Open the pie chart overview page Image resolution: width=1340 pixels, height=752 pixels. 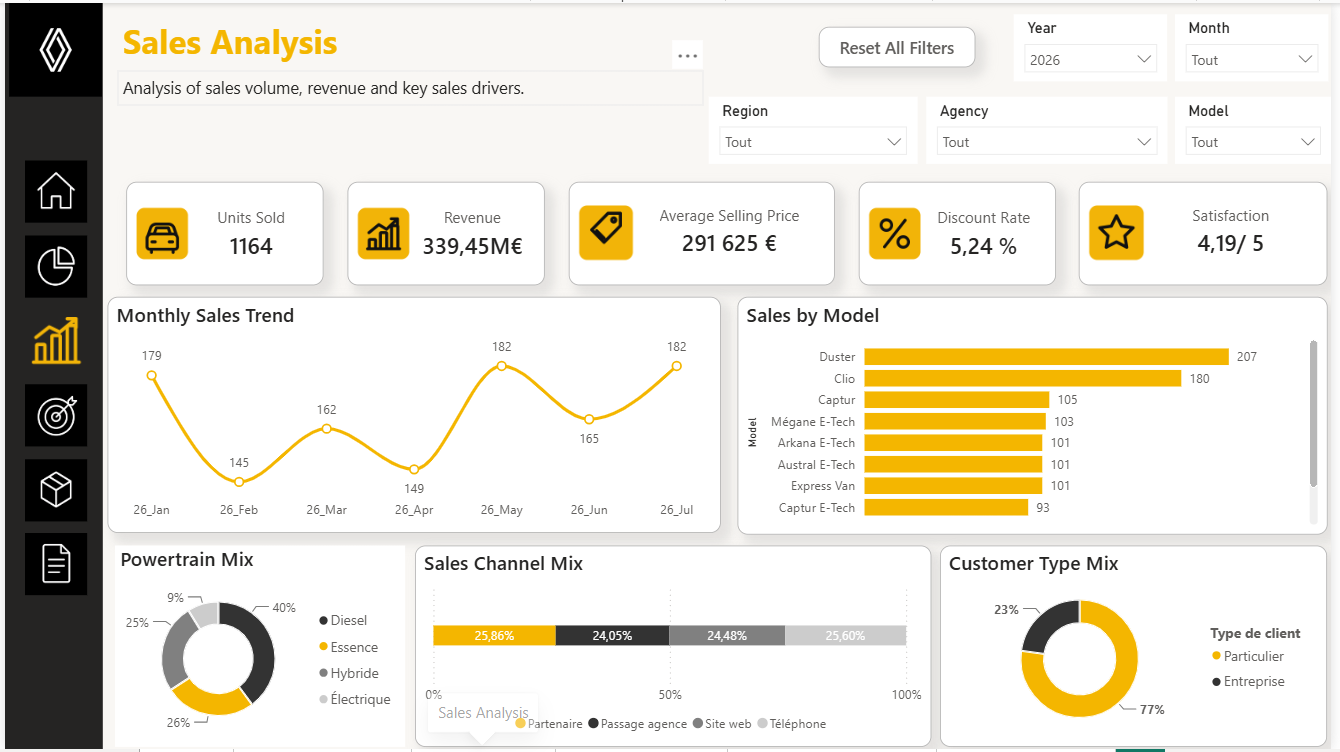click(x=56, y=266)
